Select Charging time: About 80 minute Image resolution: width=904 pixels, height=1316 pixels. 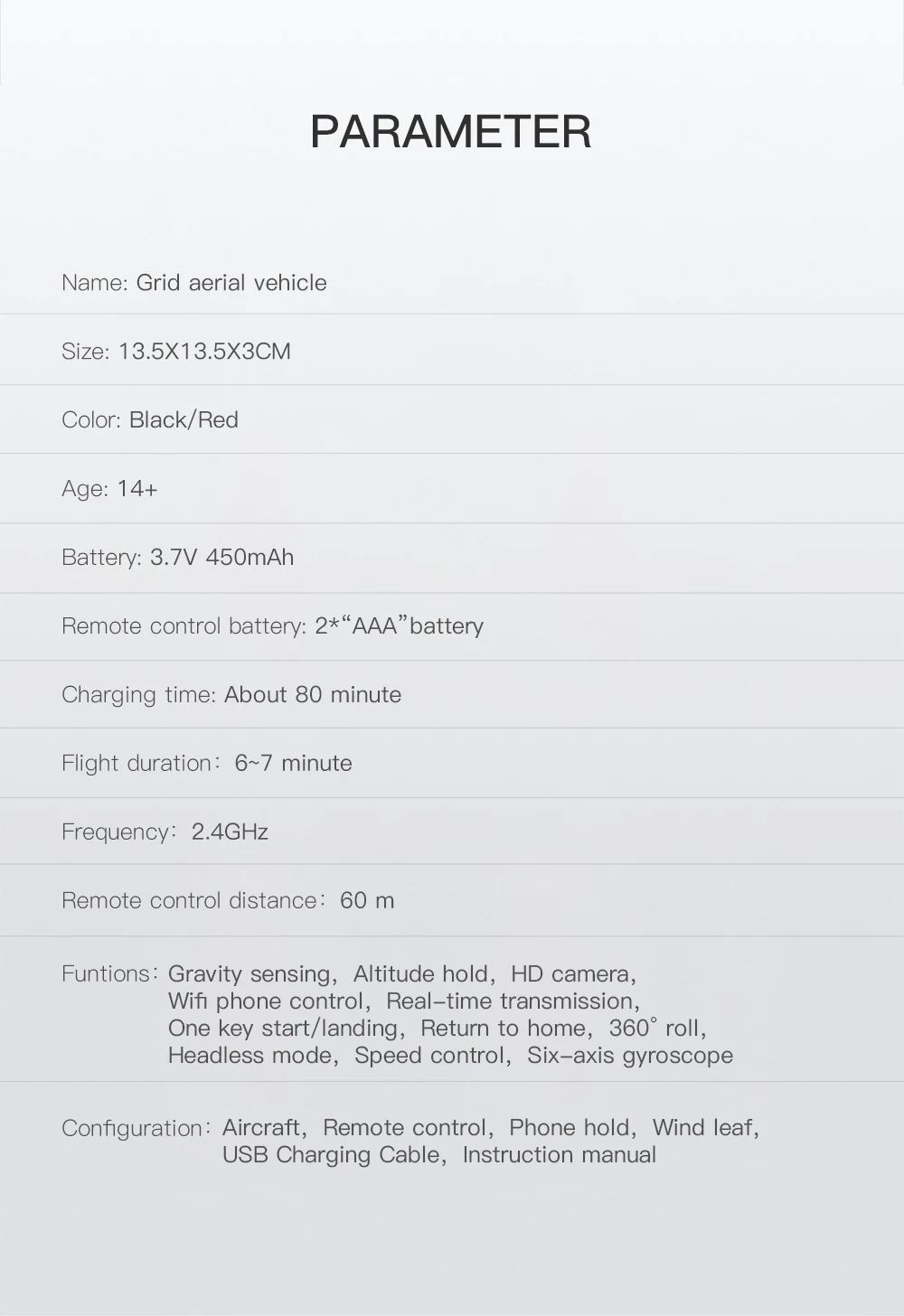click(231, 695)
